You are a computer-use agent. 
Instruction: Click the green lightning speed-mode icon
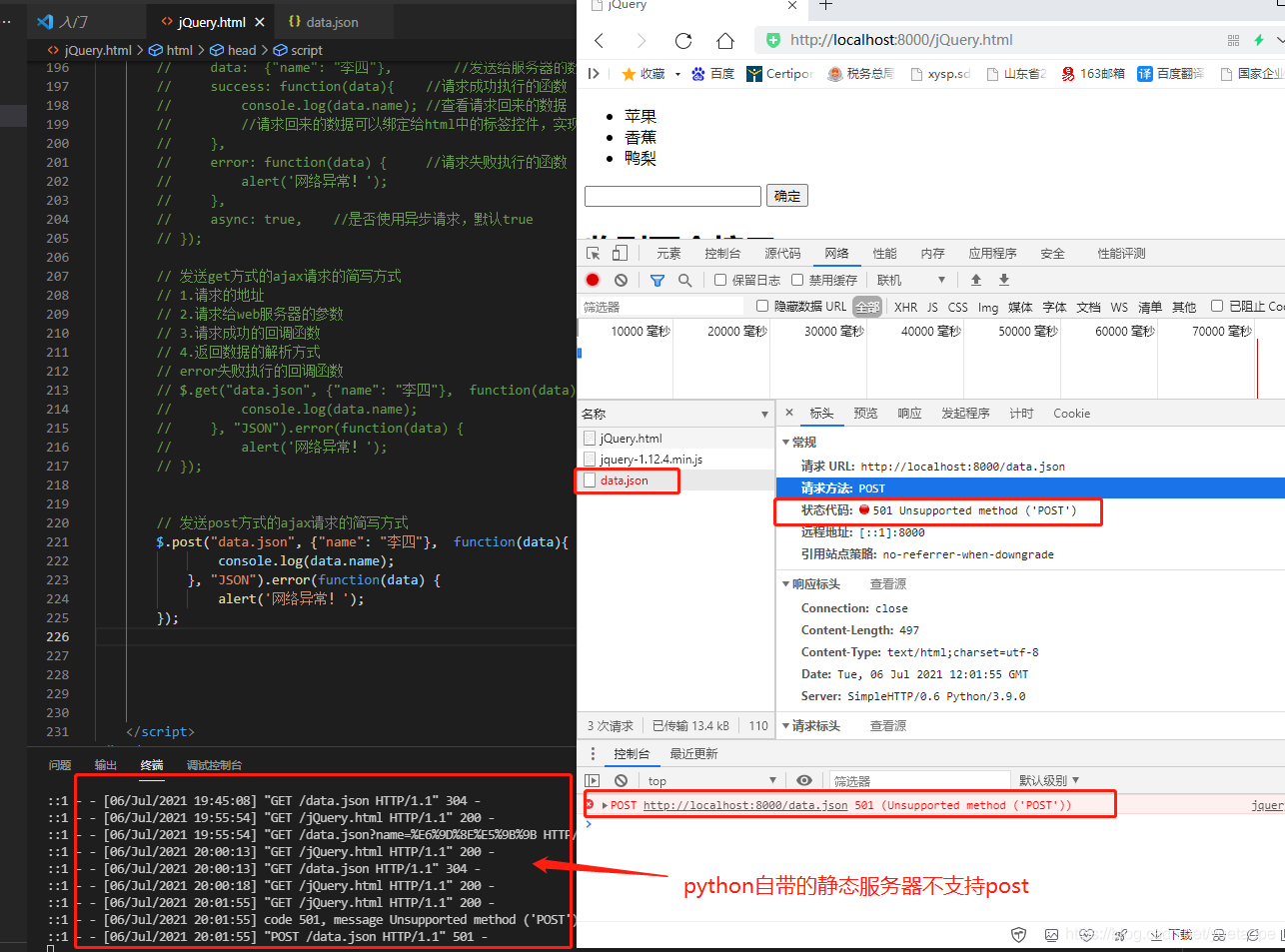1259,40
